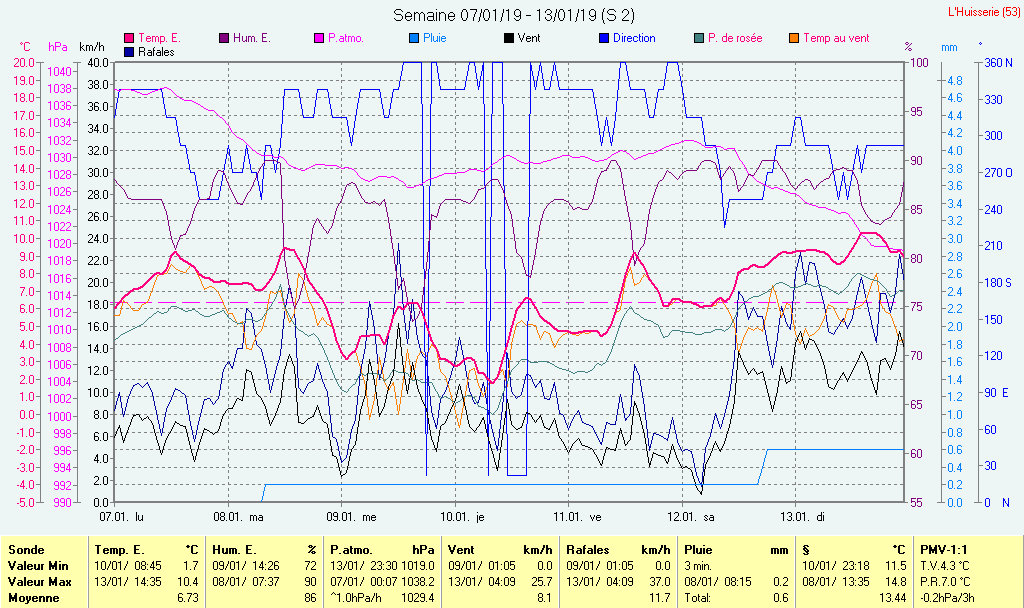Click the L'Huisserie (53) station label

[984, 11]
